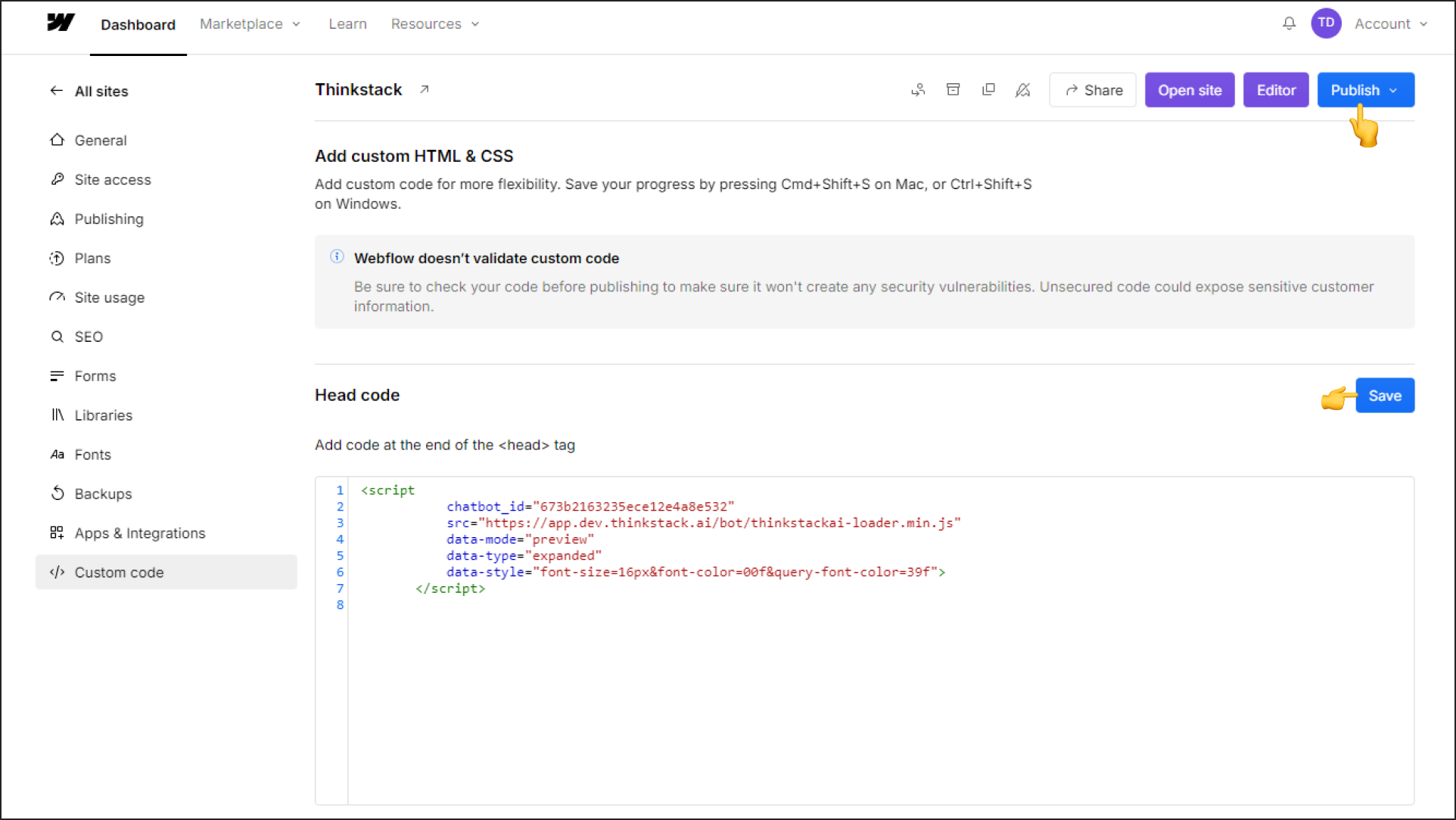Click the Custom code sidebar icon
The height and width of the screenshot is (820, 1456).
click(57, 572)
